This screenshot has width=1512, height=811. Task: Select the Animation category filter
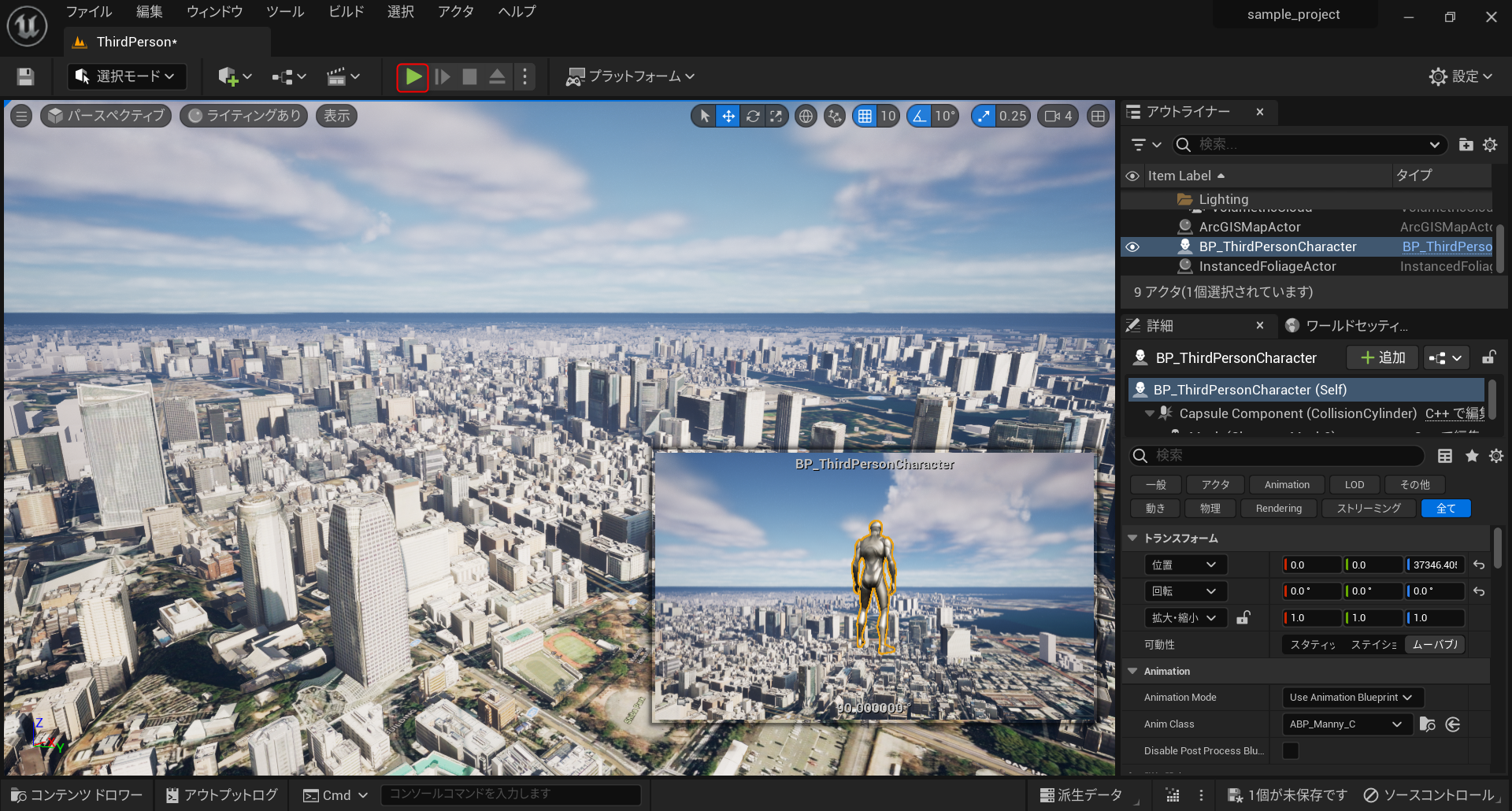click(x=1287, y=485)
